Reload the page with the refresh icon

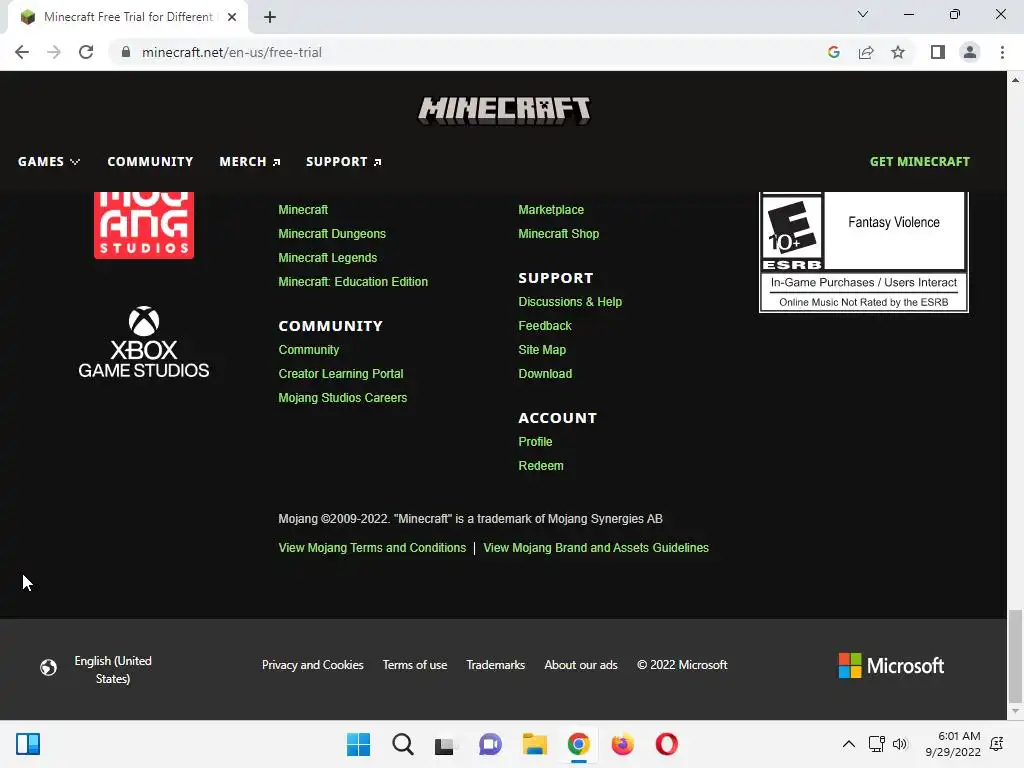[x=86, y=52]
